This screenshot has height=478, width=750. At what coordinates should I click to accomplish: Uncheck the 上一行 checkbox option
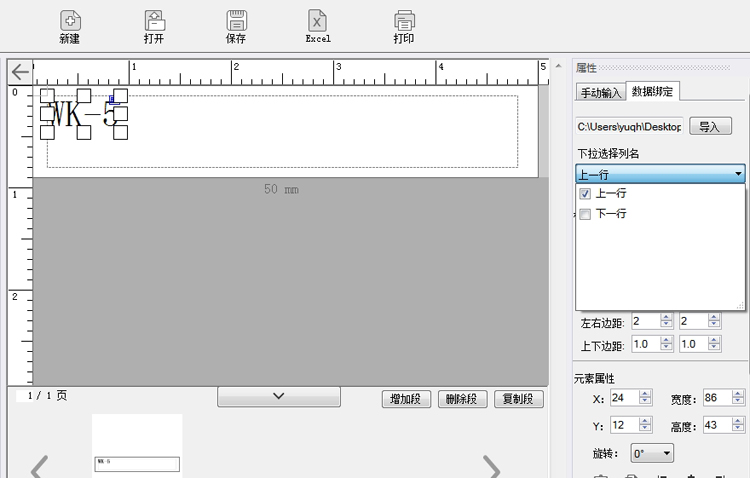point(585,194)
